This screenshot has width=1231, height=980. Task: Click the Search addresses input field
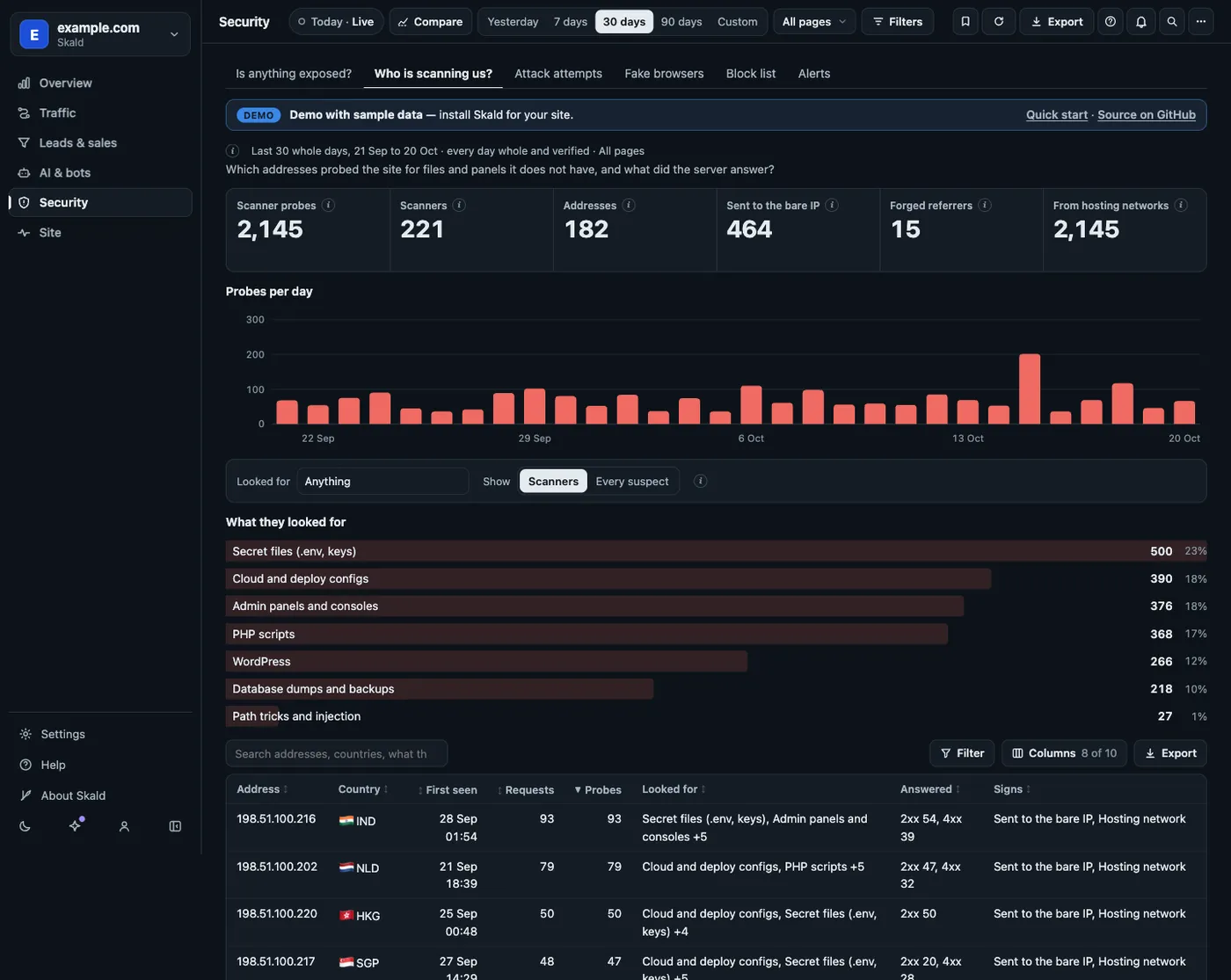pyautogui.click(x=337, y=753)
